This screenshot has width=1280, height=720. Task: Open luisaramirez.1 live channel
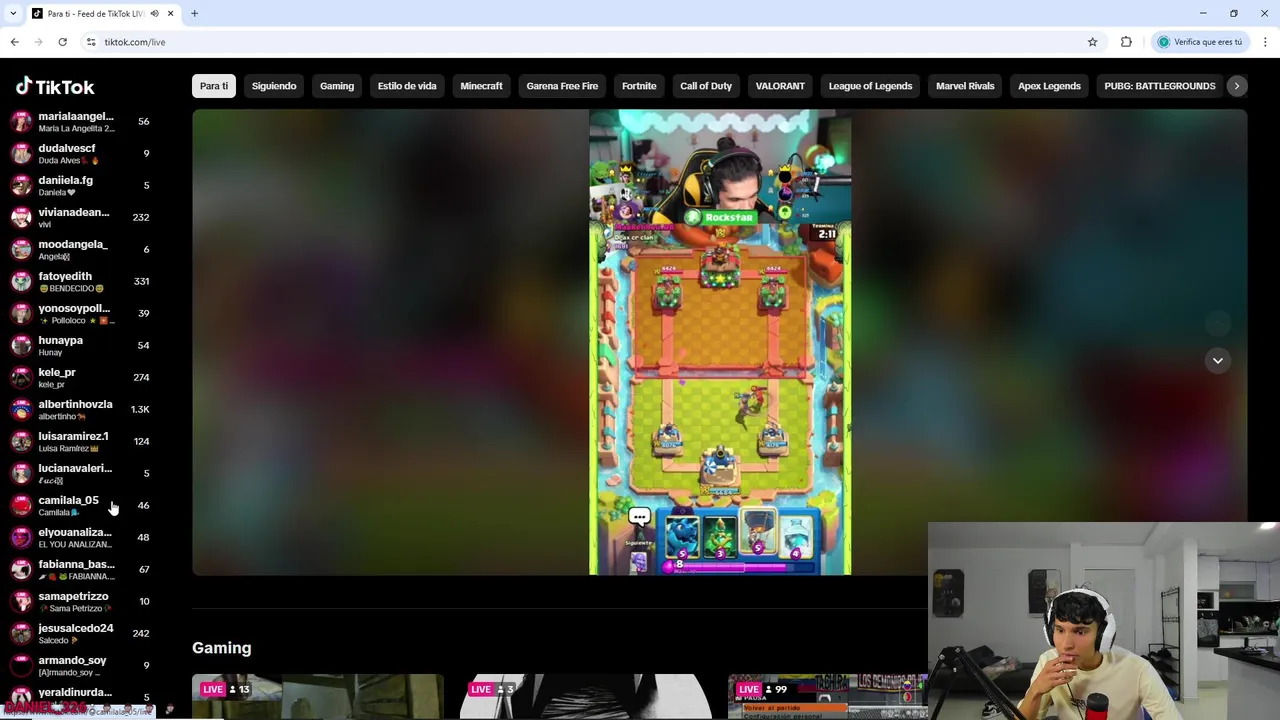click(80, 442)
